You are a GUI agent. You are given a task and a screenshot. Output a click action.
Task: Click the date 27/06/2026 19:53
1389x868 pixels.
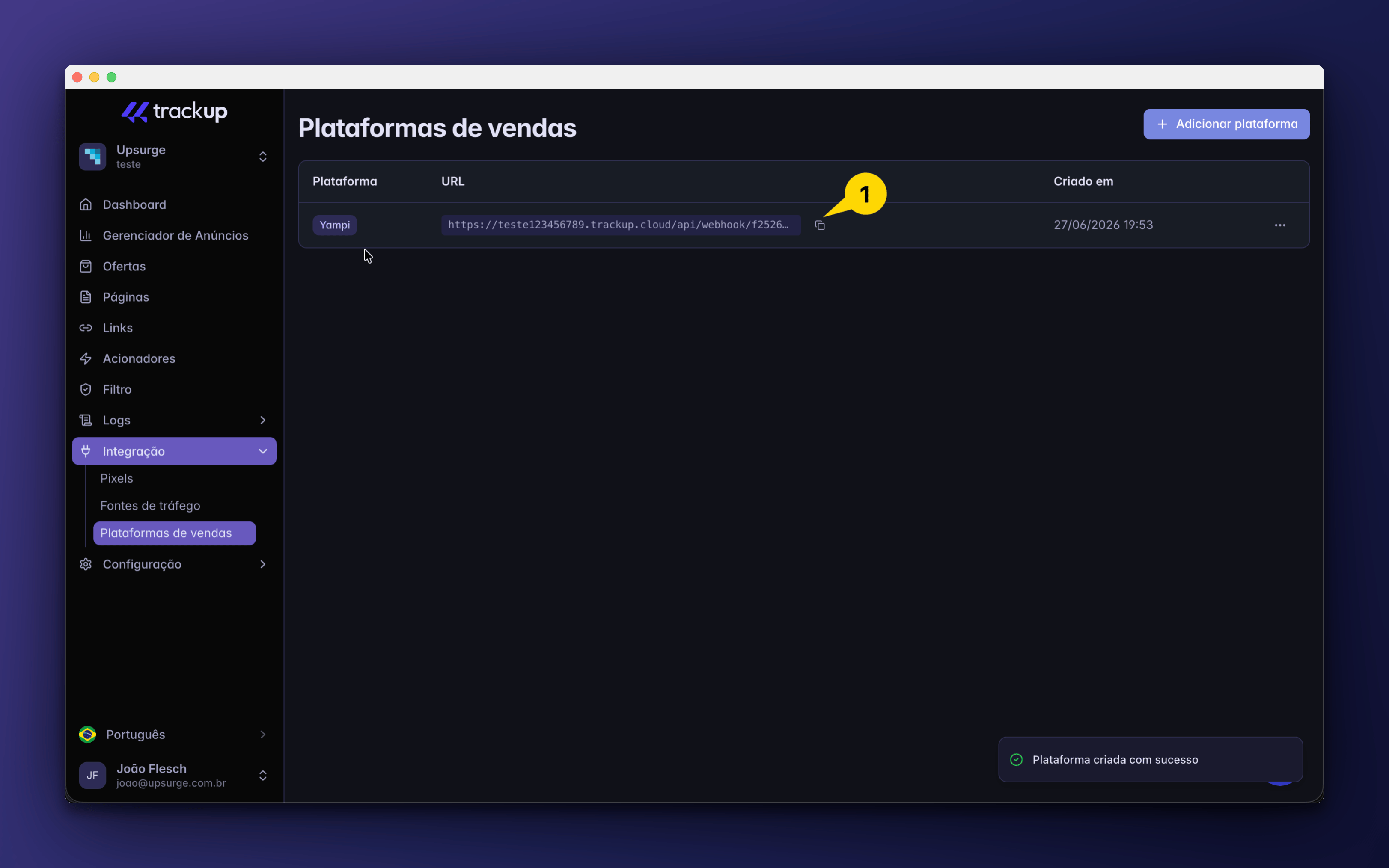click(1103, 225)
